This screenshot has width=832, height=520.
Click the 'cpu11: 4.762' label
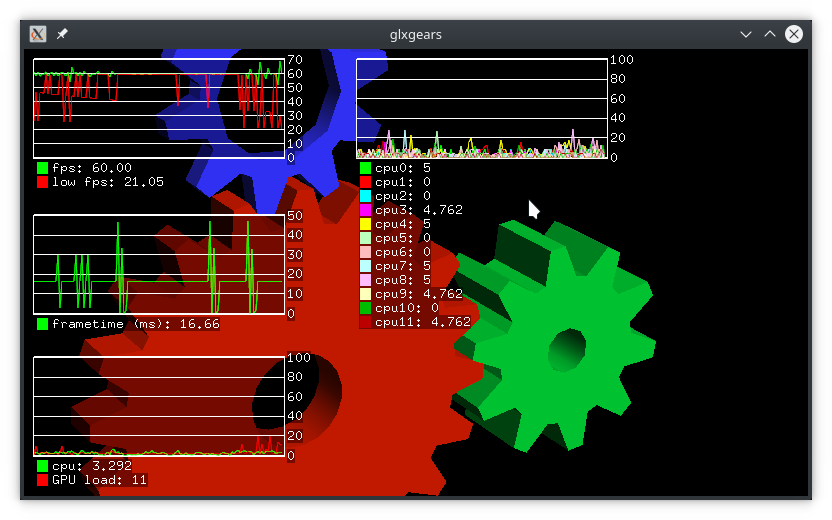coord(423,322)
